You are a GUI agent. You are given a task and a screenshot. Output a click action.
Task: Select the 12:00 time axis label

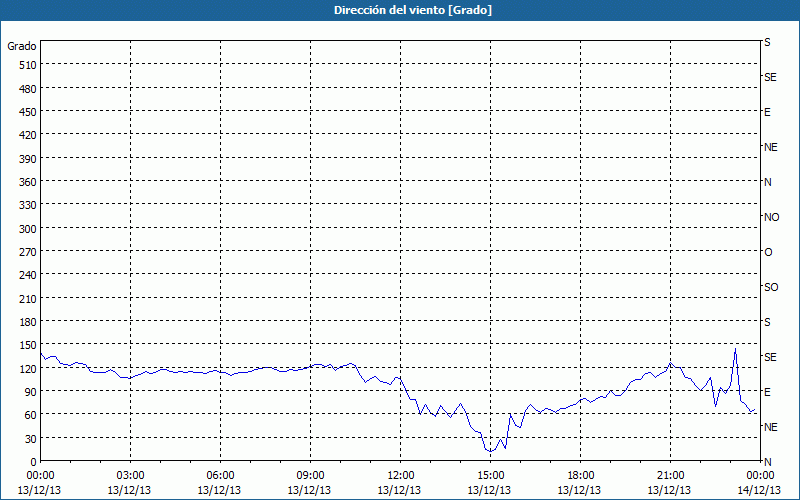(401, 476)
